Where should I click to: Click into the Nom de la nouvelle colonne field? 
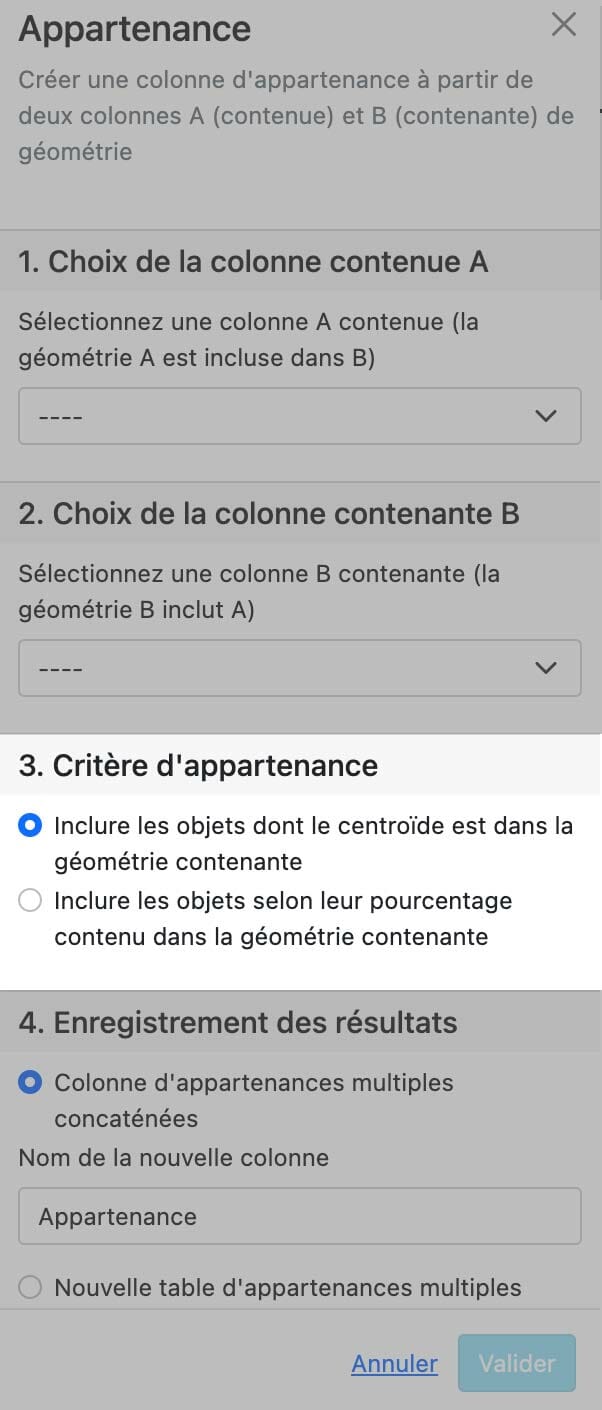point(300,1216)
